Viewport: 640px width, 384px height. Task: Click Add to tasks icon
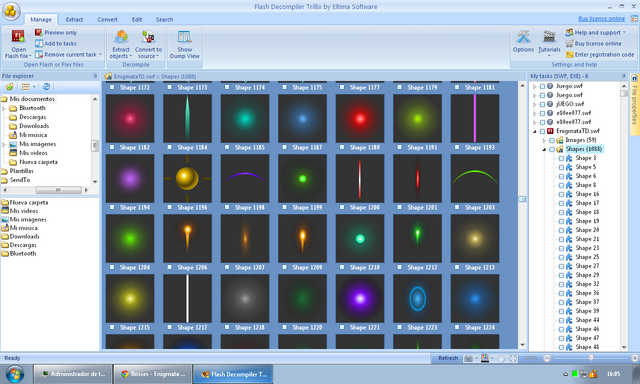click(x=38, y=43)
